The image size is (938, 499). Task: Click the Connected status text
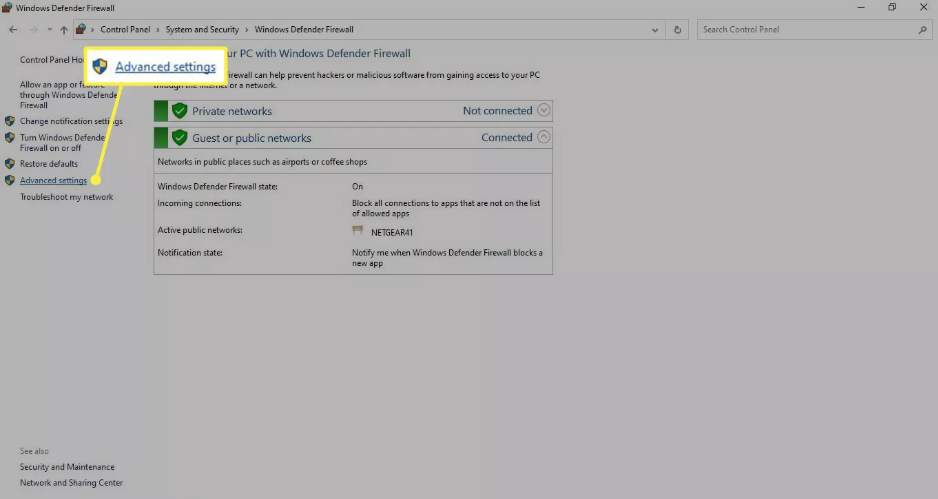(x=507, y=137)
